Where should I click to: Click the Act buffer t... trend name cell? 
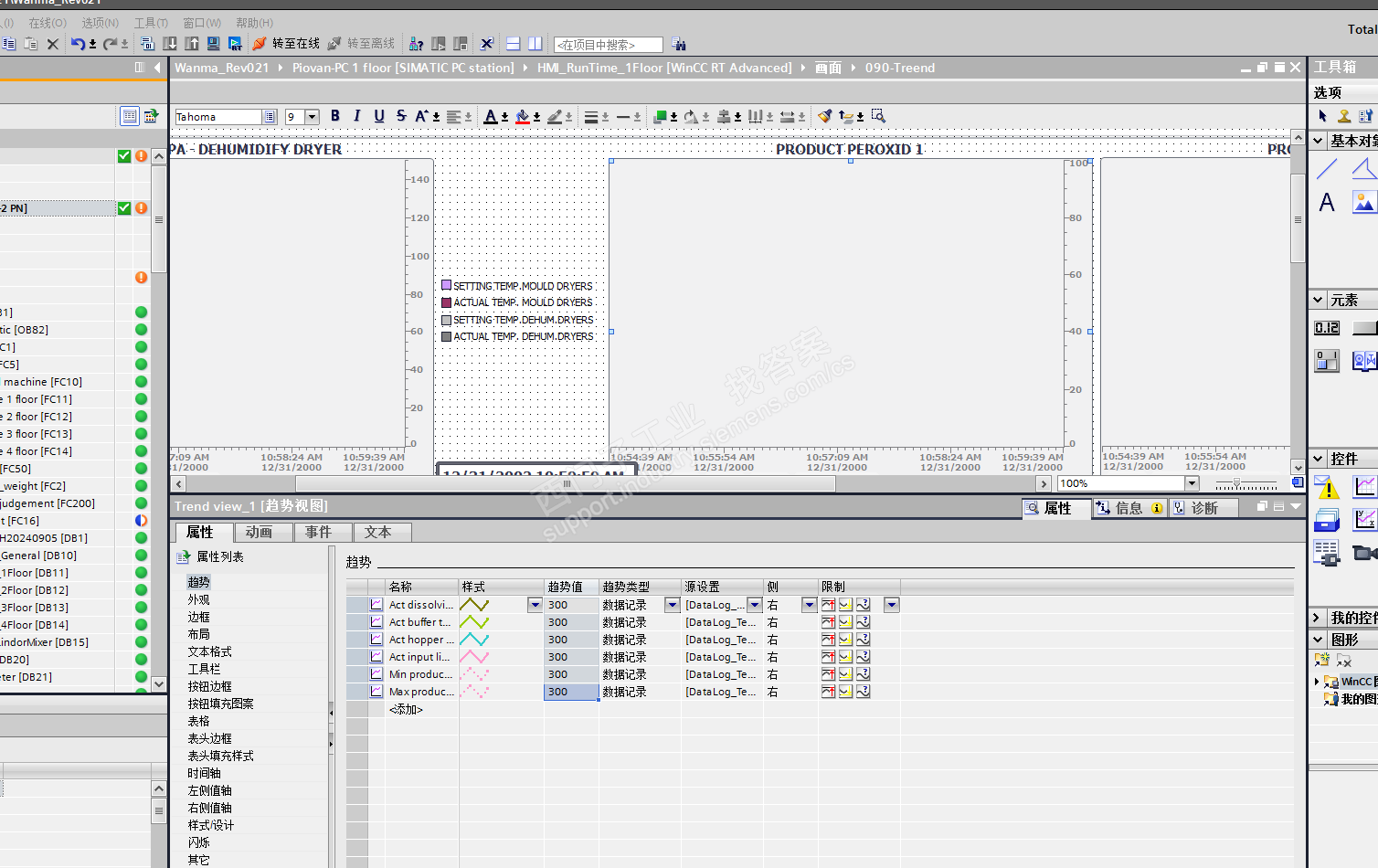(421, 622)
